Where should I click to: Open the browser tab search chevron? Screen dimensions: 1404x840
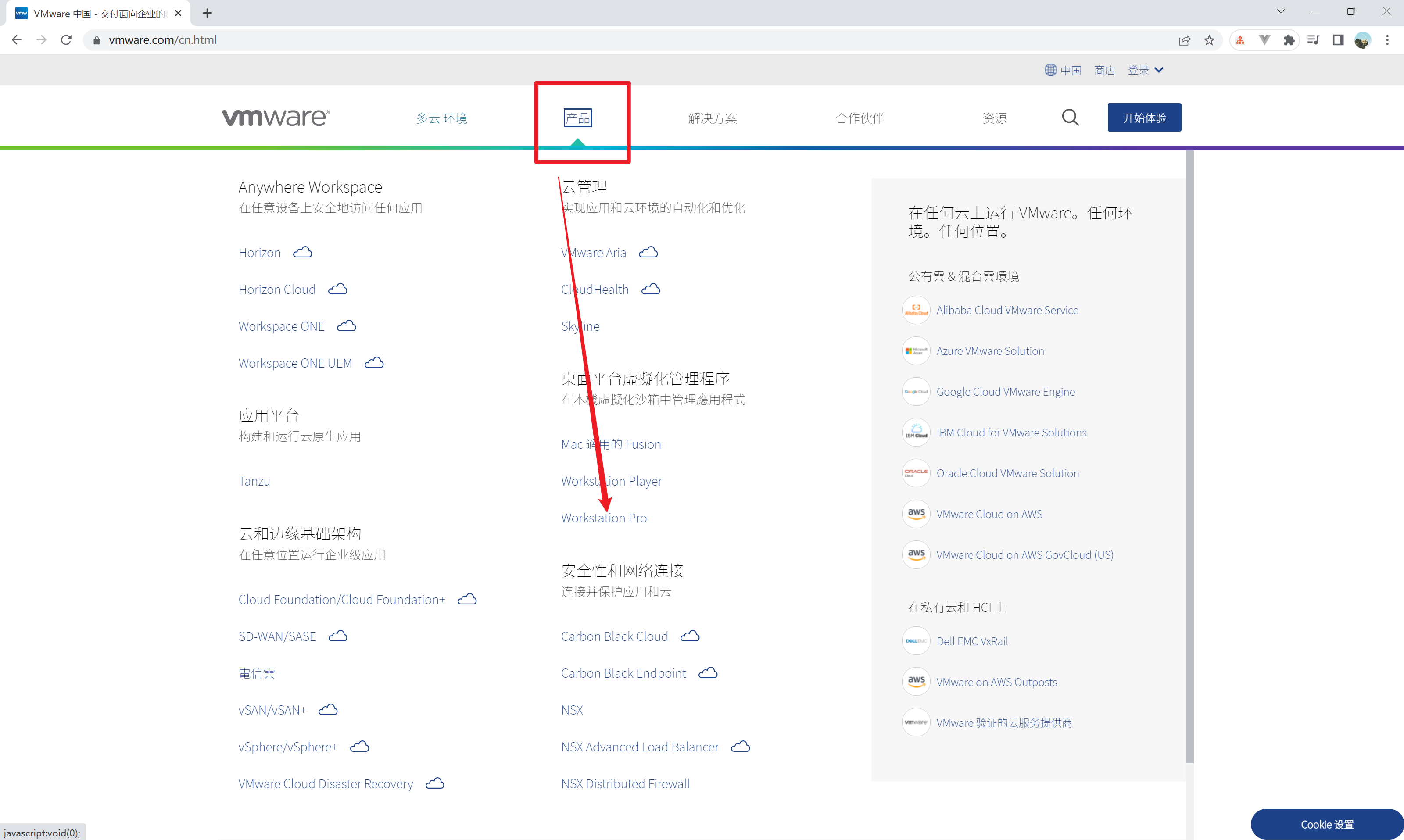pos(1281,11)
